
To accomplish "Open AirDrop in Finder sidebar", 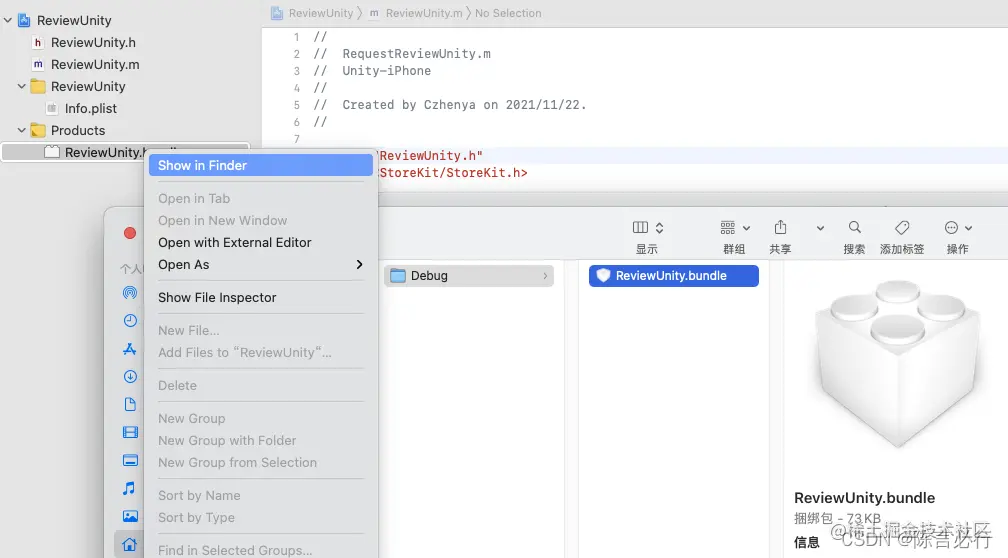I will point(130,293).
